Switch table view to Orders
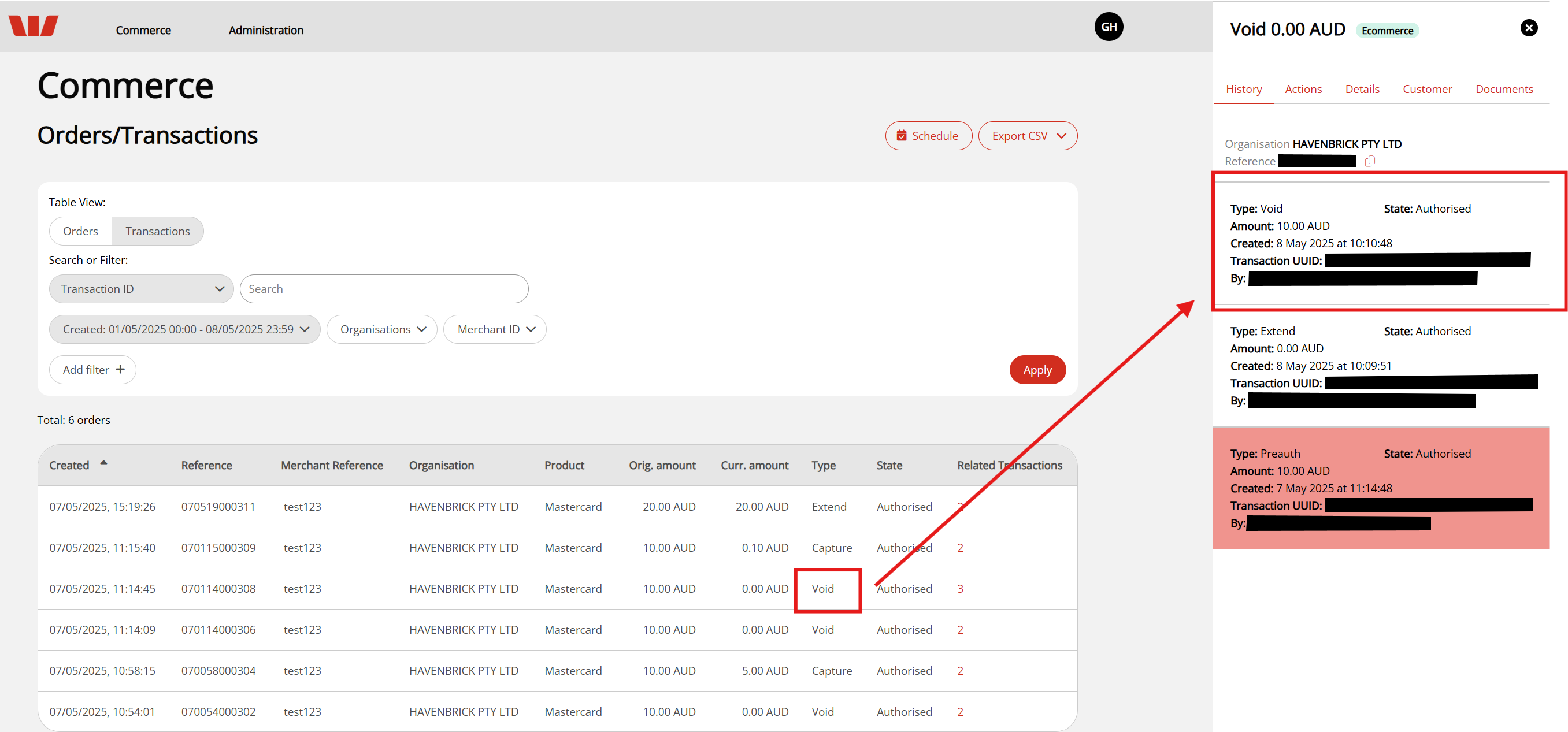This screenshot has width=1568, height=732. [x=80, y=231]
